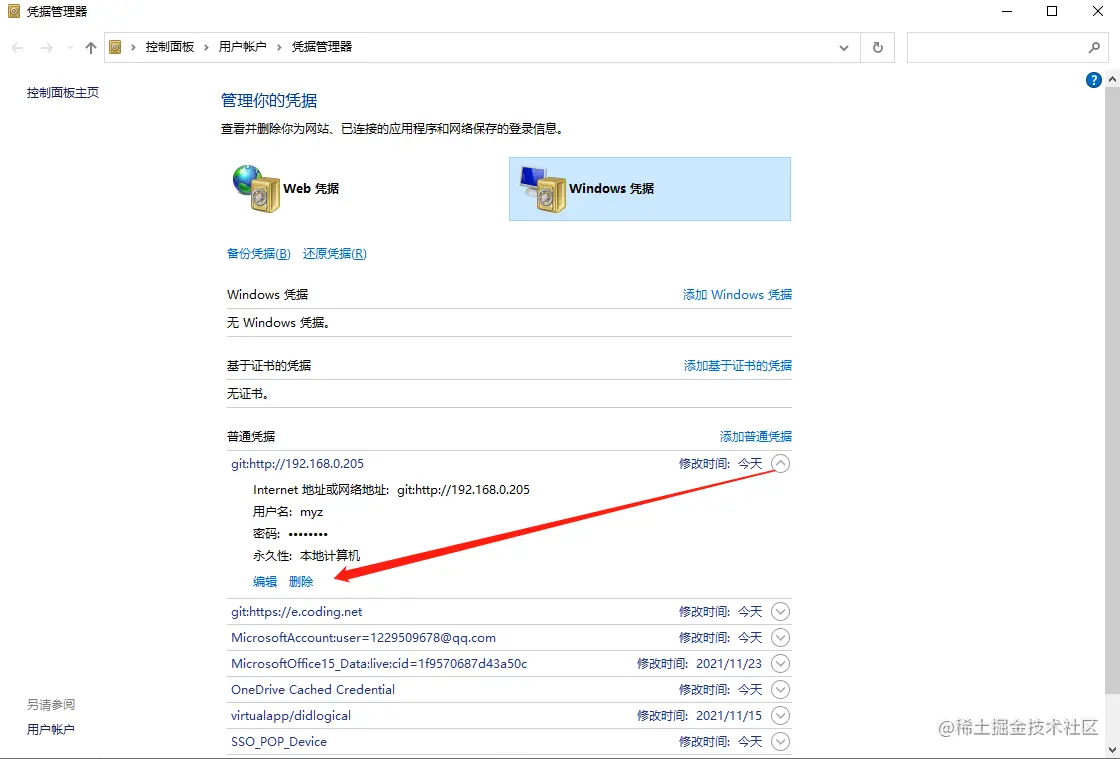Go to 用户帐户 breadcrumb
The height and width of the screenshot is (759, 1120).
click(242, 47)
